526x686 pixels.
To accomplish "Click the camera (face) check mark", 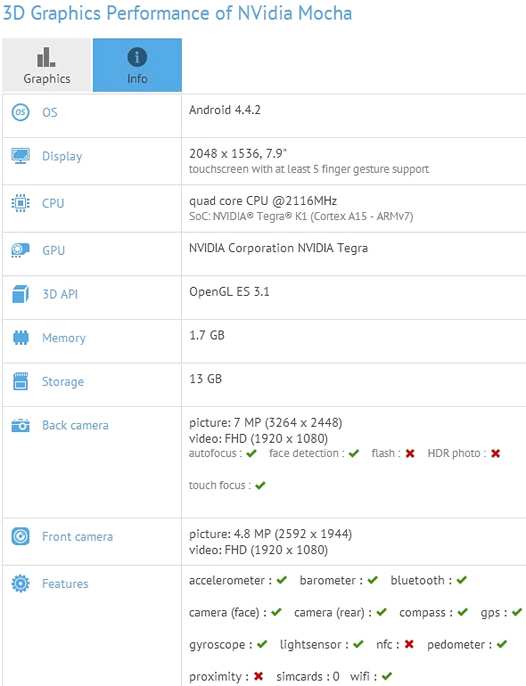I will (x=276, y=612).
